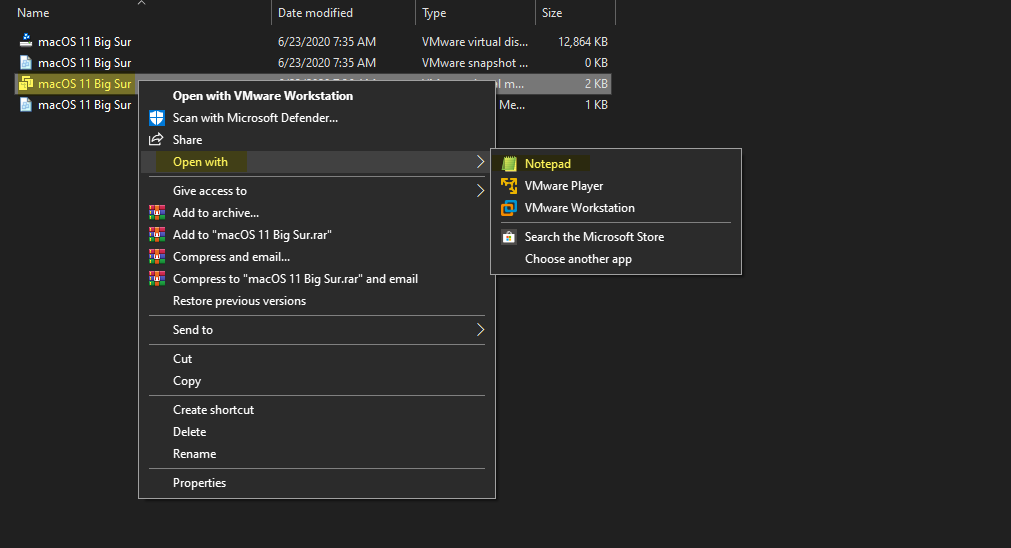Choose Create shortcut
Screen dimensions: 1011x548
point(213,410)
